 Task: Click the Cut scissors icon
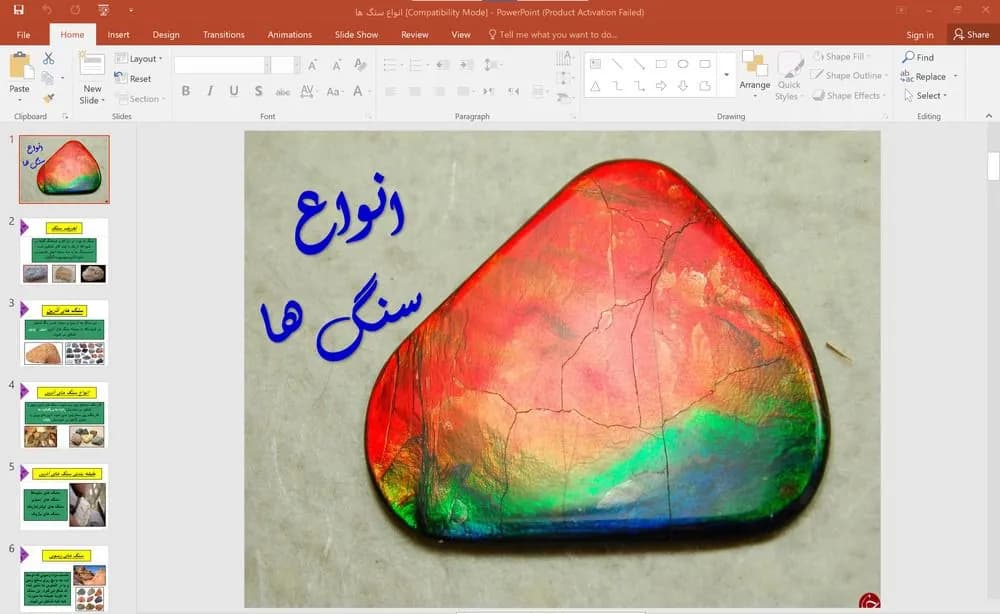48,59
